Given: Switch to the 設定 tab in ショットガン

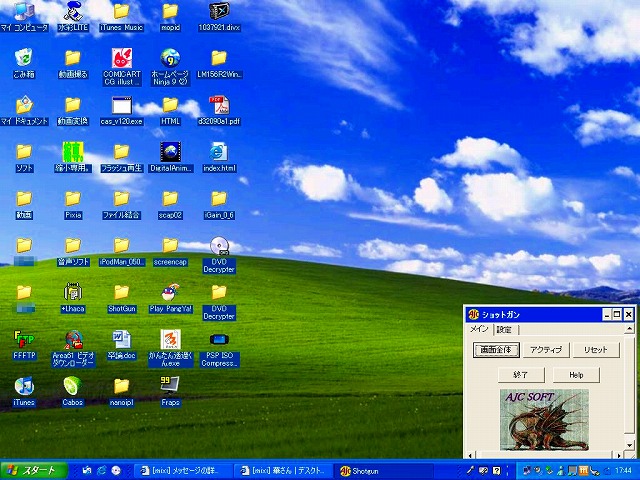Looking at the screenshot, I should pos(504,329).
